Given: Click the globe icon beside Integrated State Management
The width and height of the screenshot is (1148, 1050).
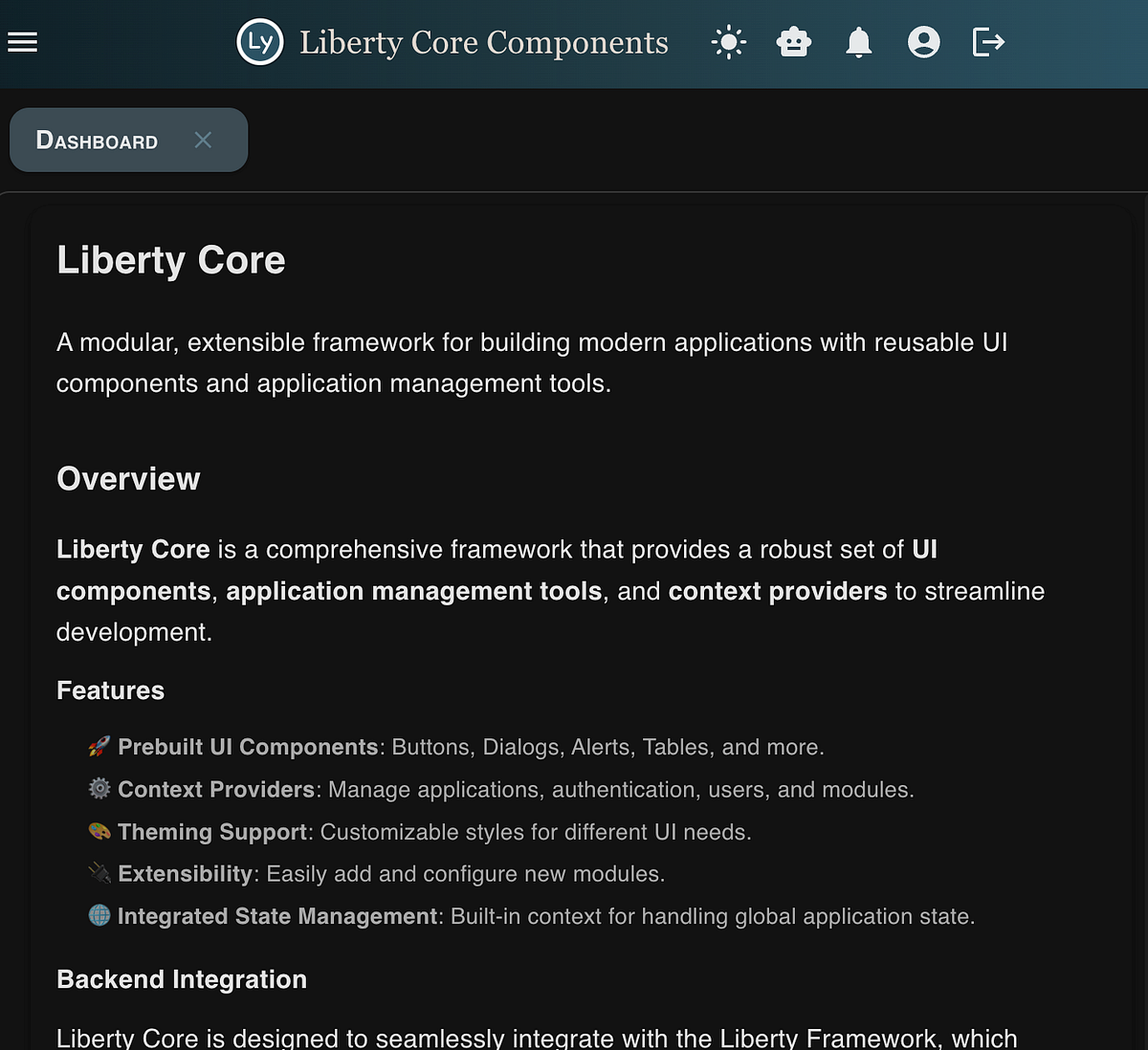Looking at the screenshot, I should pos(99,915).
